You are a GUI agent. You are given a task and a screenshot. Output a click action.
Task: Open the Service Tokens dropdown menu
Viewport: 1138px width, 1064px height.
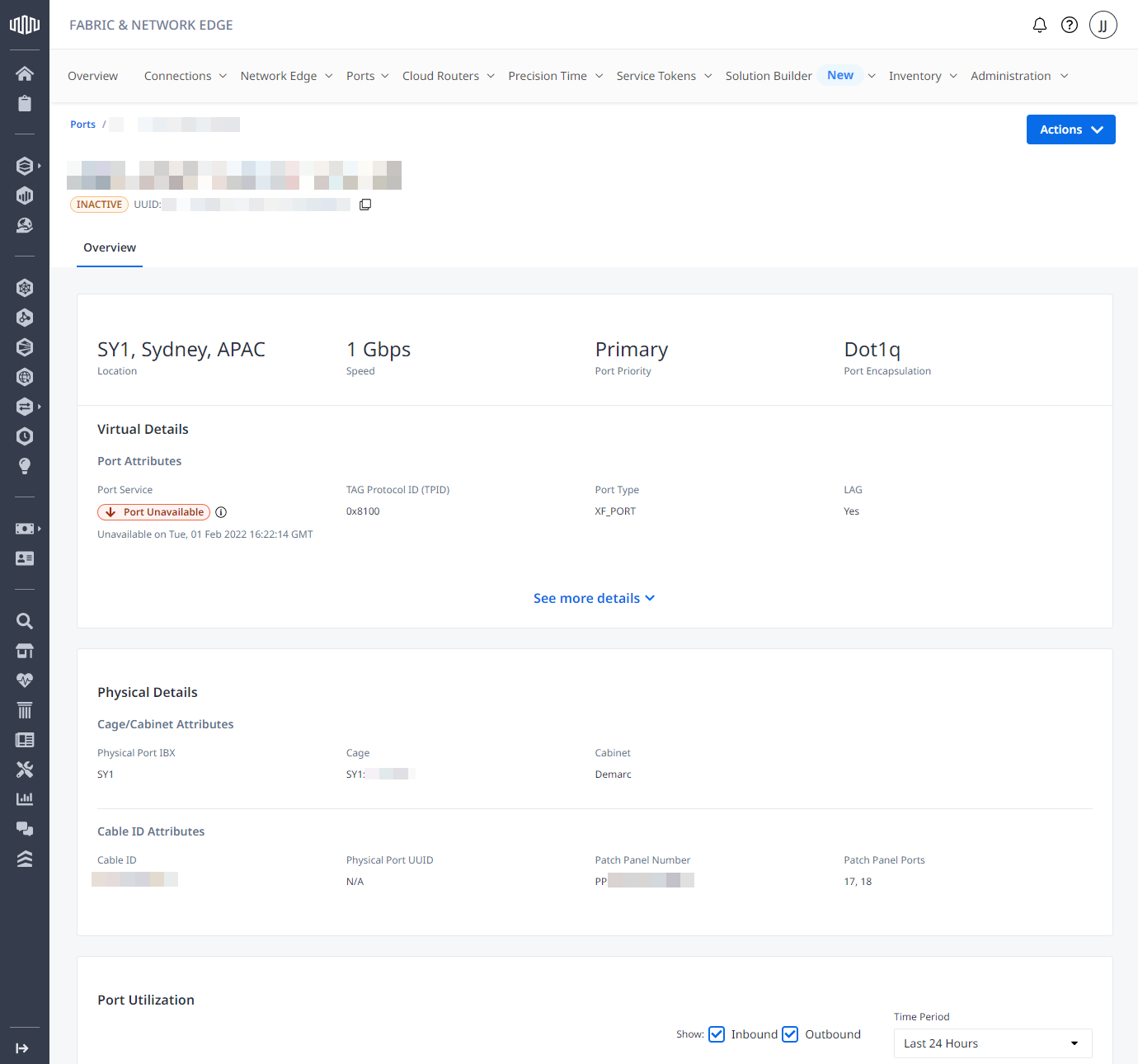(x=665, y=76)
